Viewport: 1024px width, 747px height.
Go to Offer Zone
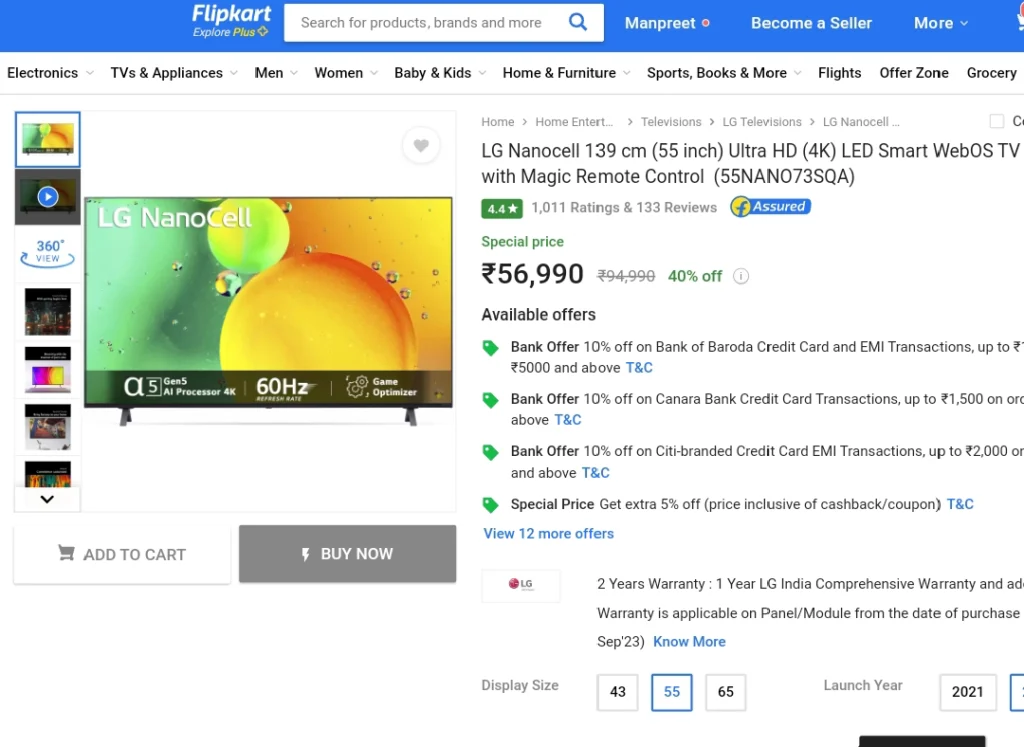[x=914, y=73]
